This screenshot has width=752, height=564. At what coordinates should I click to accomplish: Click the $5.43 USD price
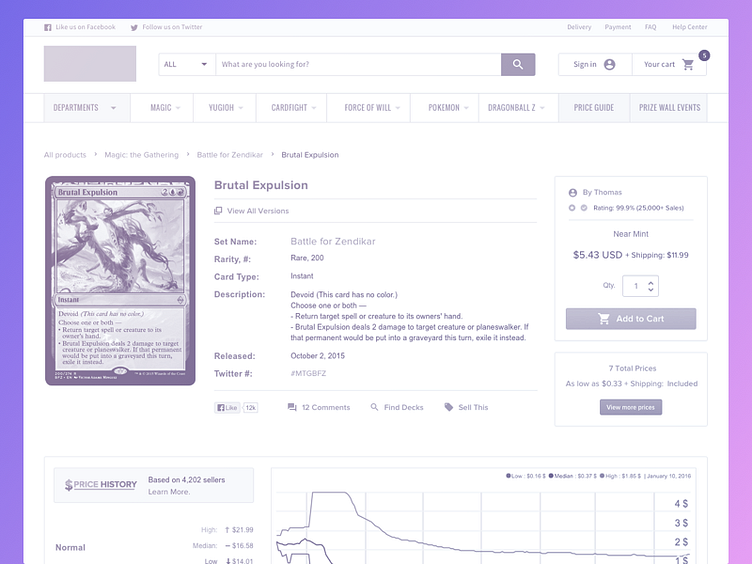tap(598, 255)
